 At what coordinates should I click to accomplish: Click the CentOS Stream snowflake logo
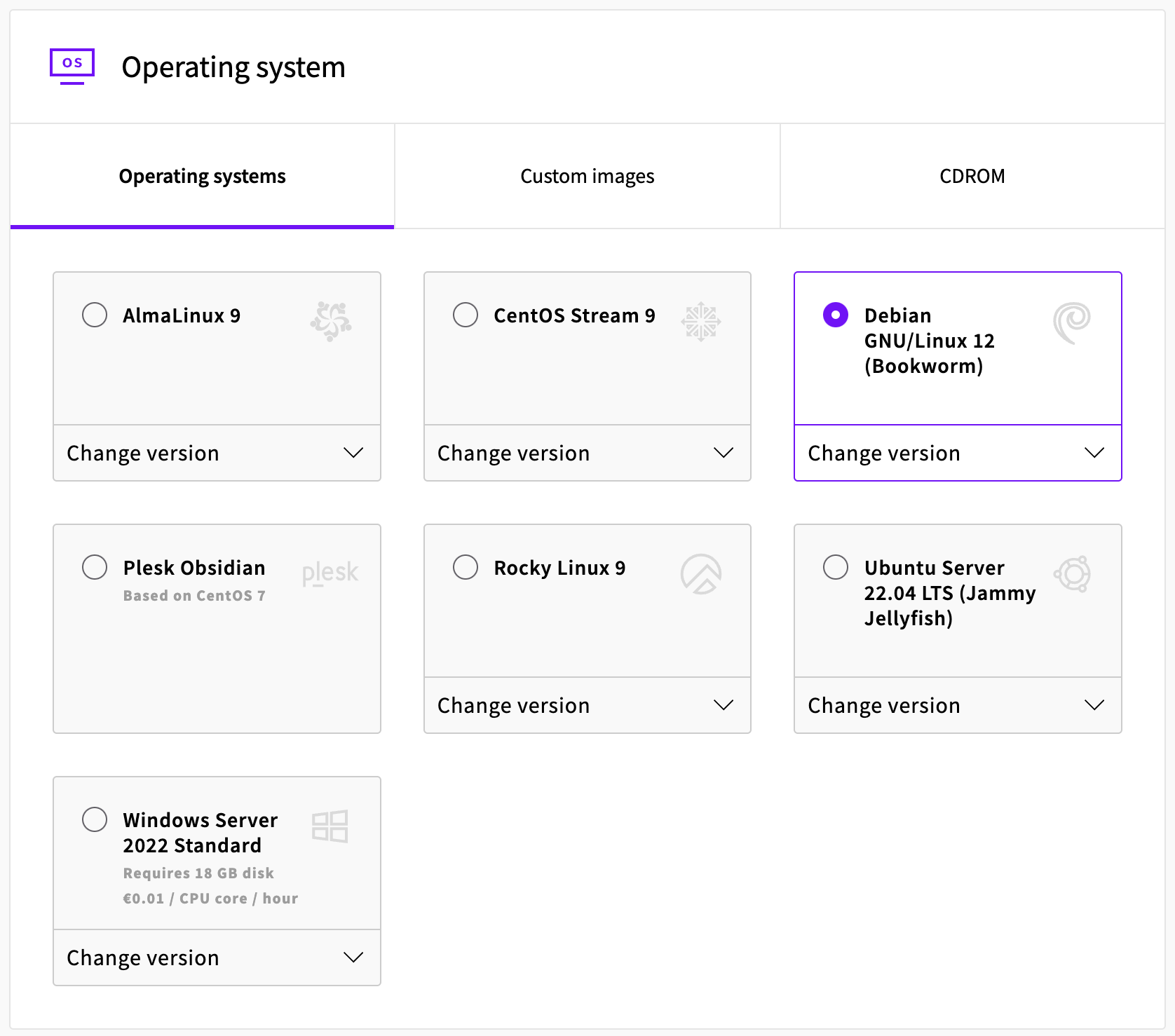701,322
